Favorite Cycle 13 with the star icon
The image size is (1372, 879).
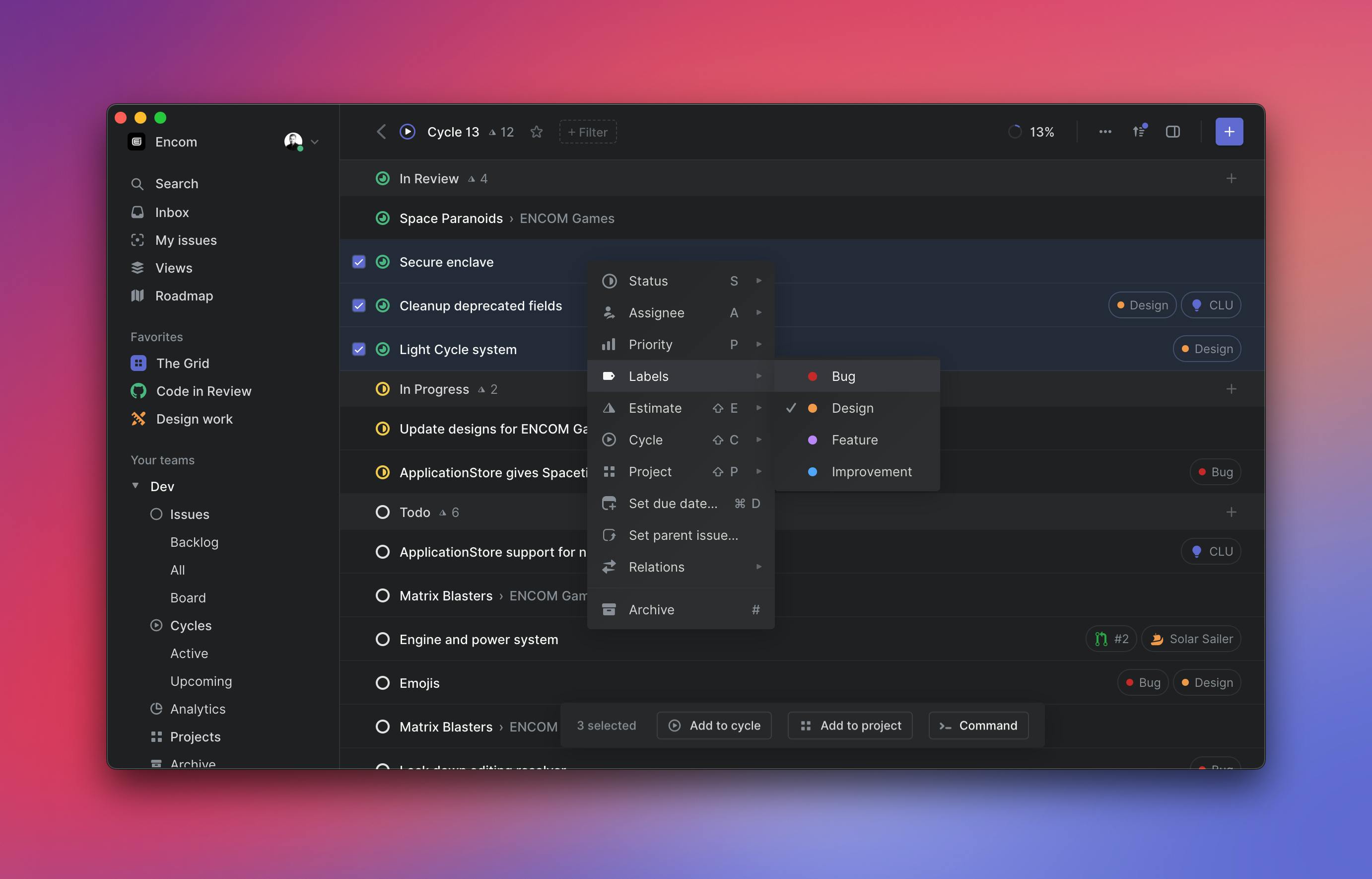[536, 132]
